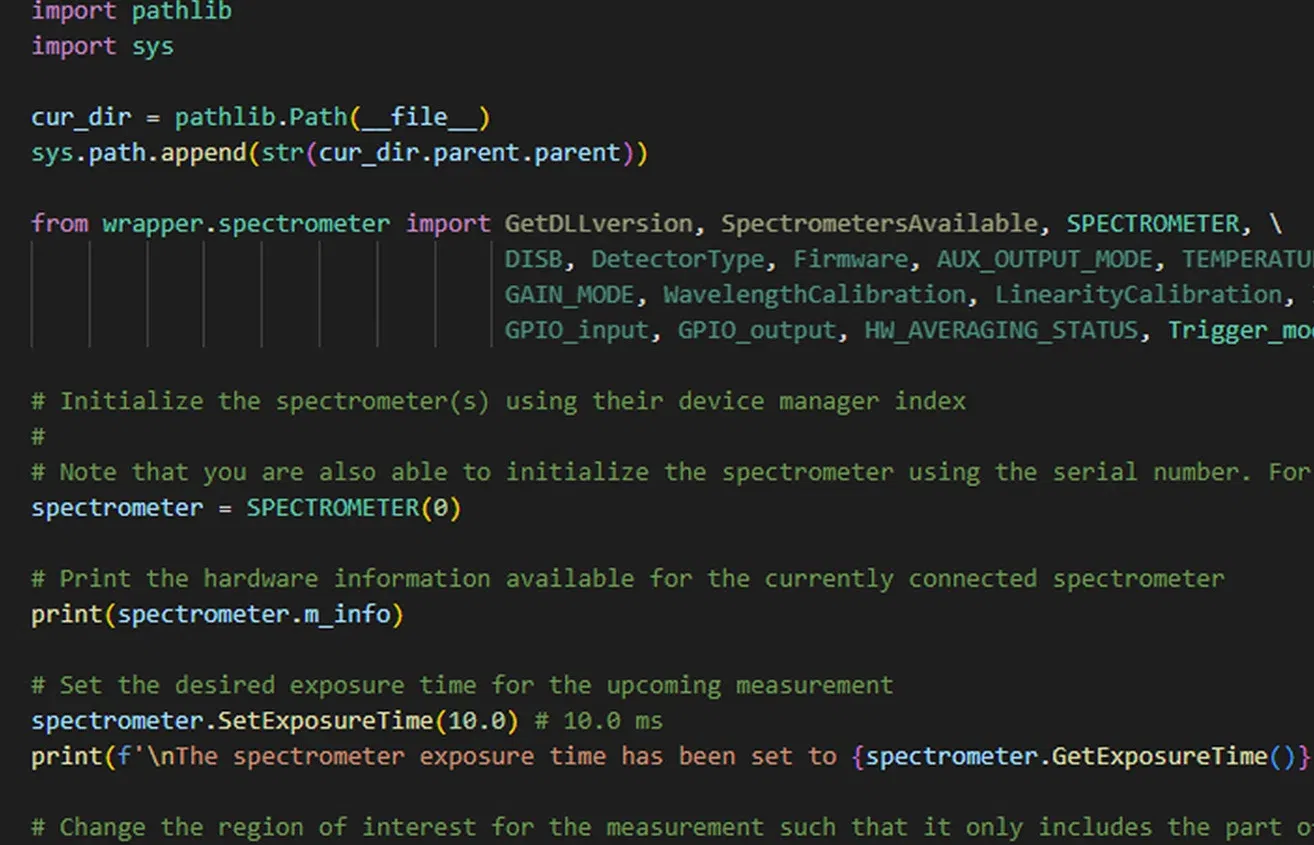
Task: Click the cur_dir variable name
Action: click(80, 117)
